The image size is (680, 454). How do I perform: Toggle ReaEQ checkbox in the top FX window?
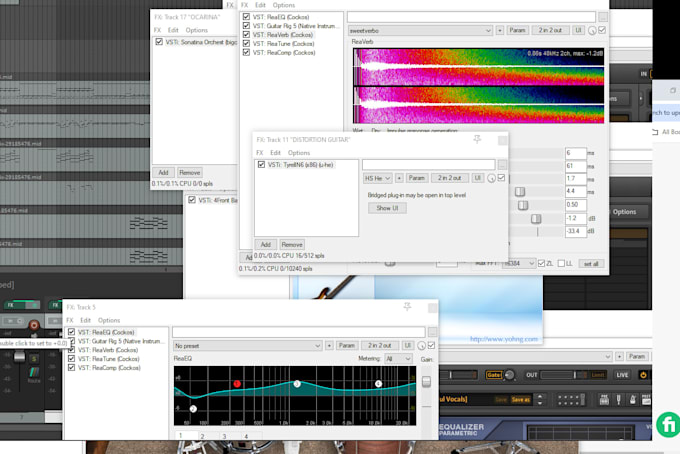(246, 16)
